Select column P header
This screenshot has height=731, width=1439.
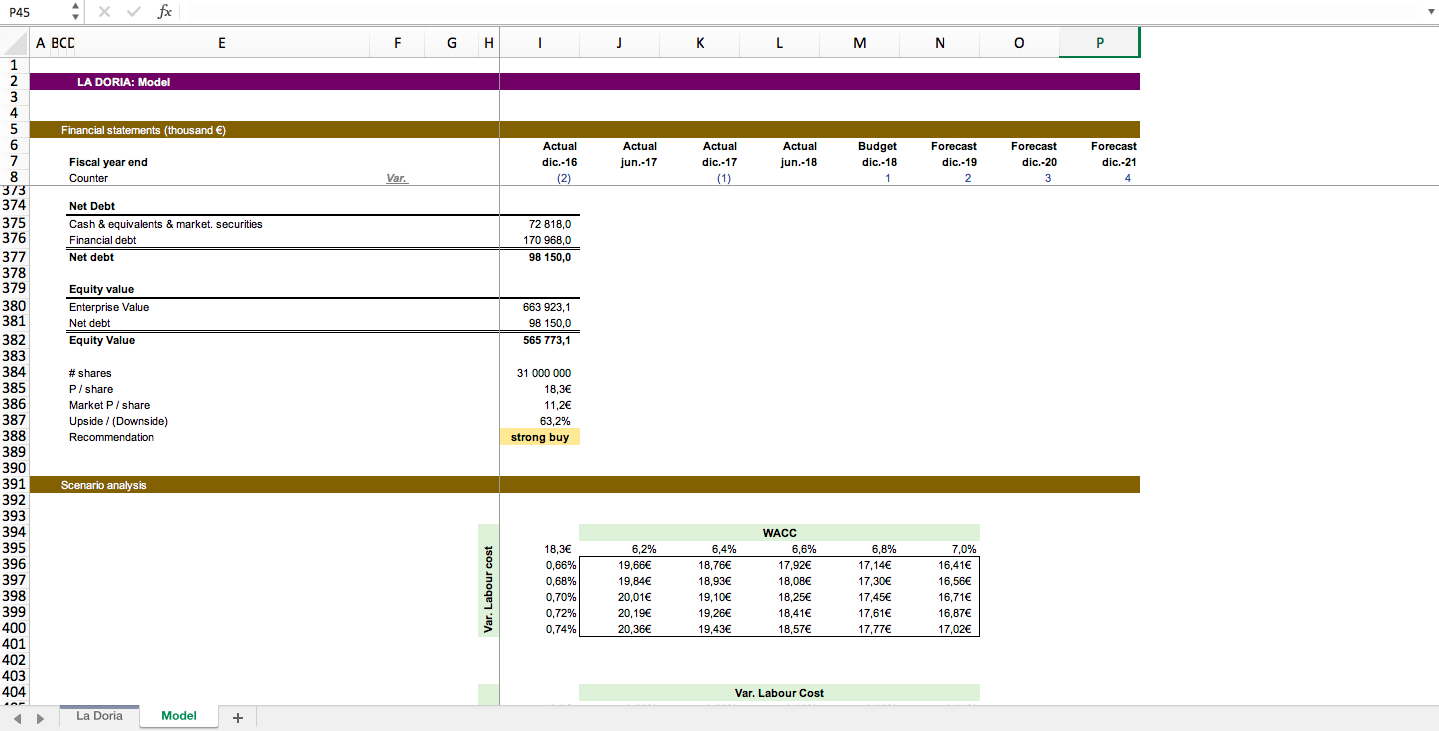(1100, 43)
